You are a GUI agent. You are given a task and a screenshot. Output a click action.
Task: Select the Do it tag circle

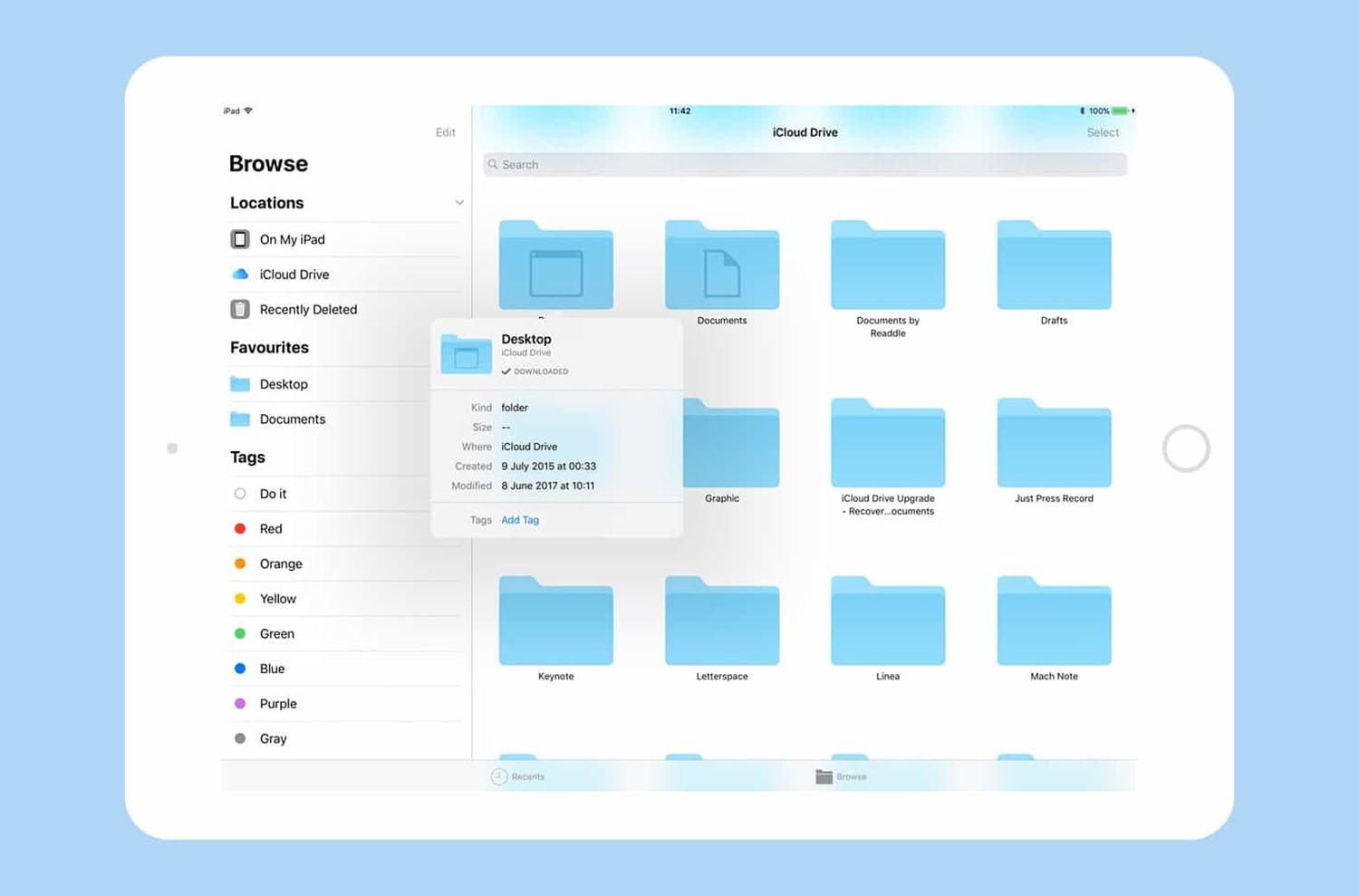(x=240, y=494)
